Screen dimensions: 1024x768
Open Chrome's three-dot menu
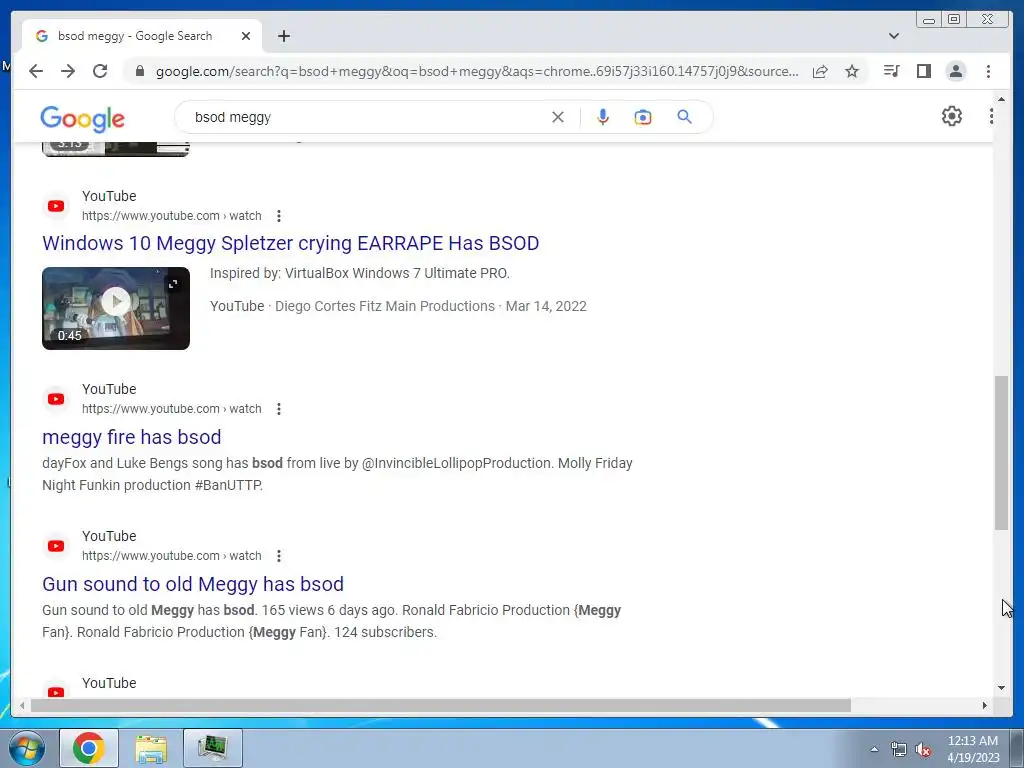tap(988, 71)
